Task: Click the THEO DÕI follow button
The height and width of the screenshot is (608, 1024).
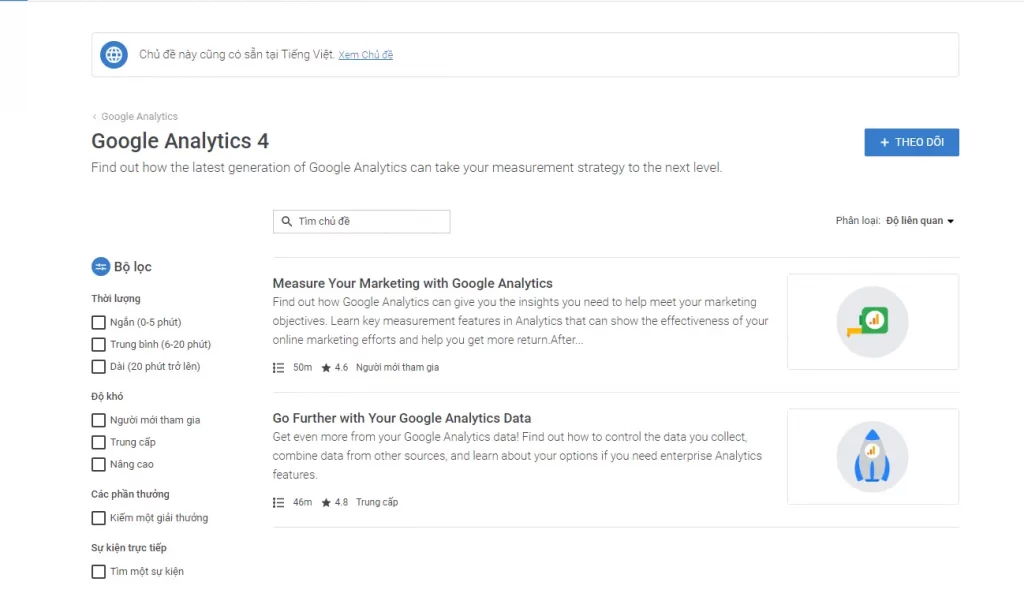Action: pyautogui.click(x=912, y=142)
